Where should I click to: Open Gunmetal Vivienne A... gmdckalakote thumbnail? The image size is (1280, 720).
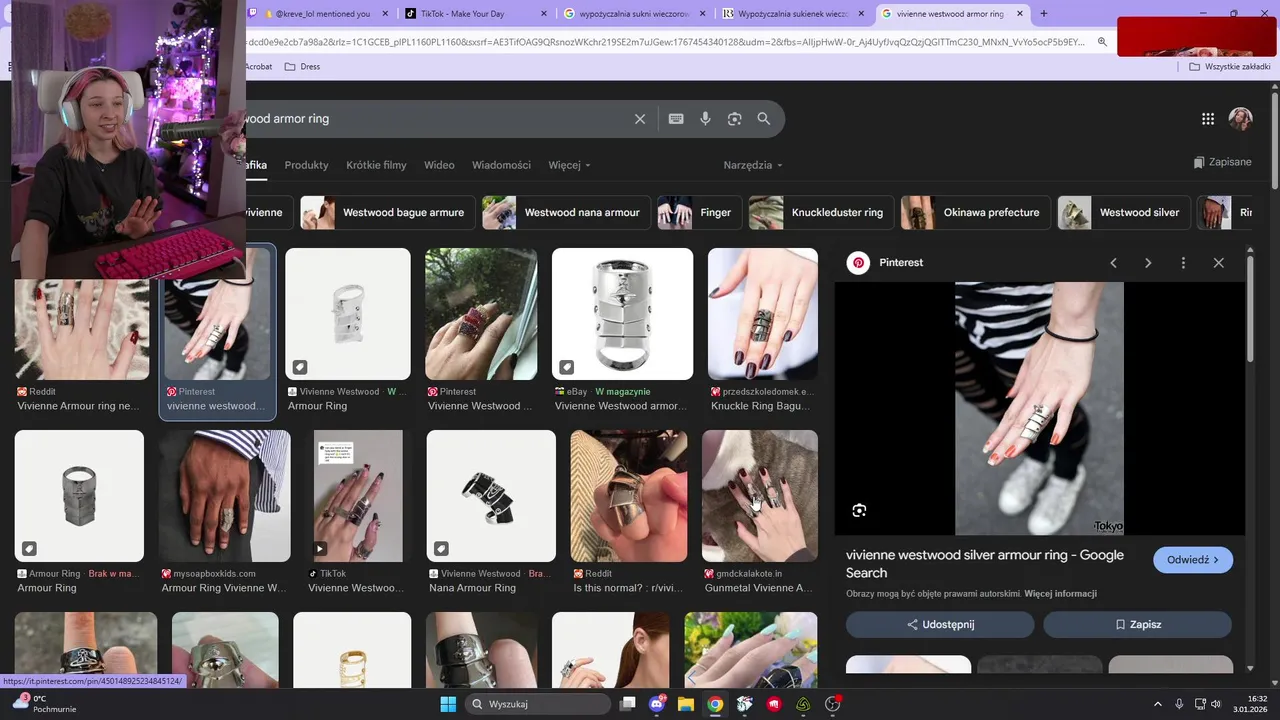click(760, 496)
